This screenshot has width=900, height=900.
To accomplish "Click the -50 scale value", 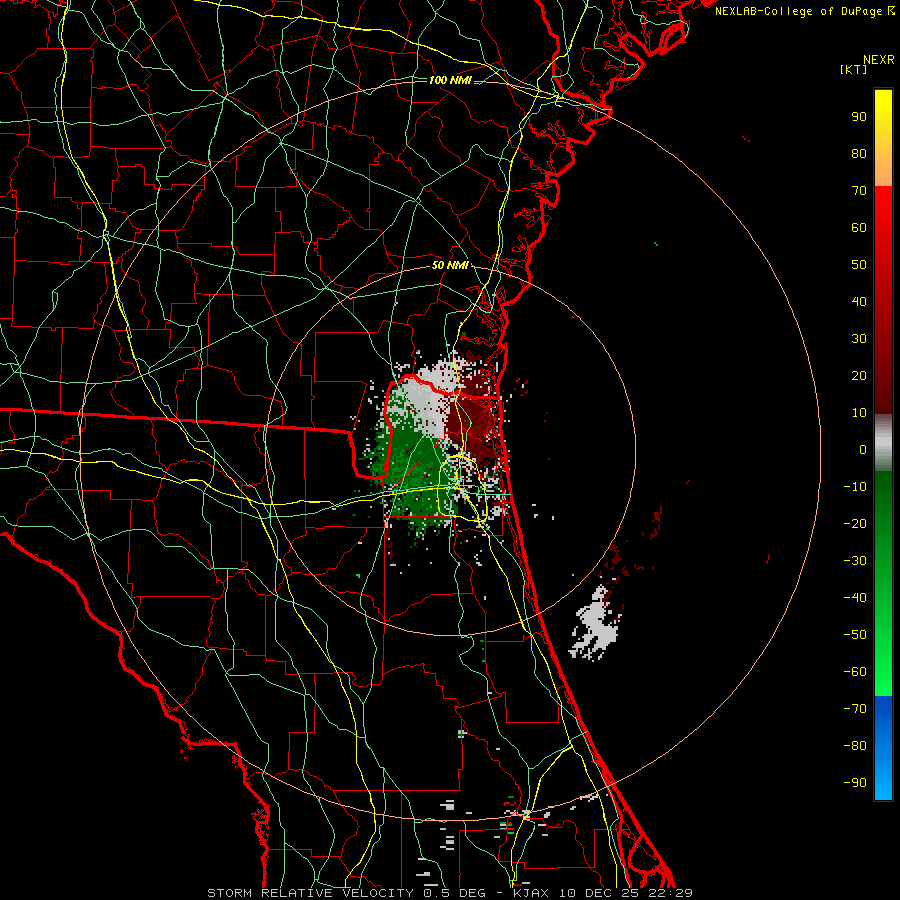I will point(855,635).
